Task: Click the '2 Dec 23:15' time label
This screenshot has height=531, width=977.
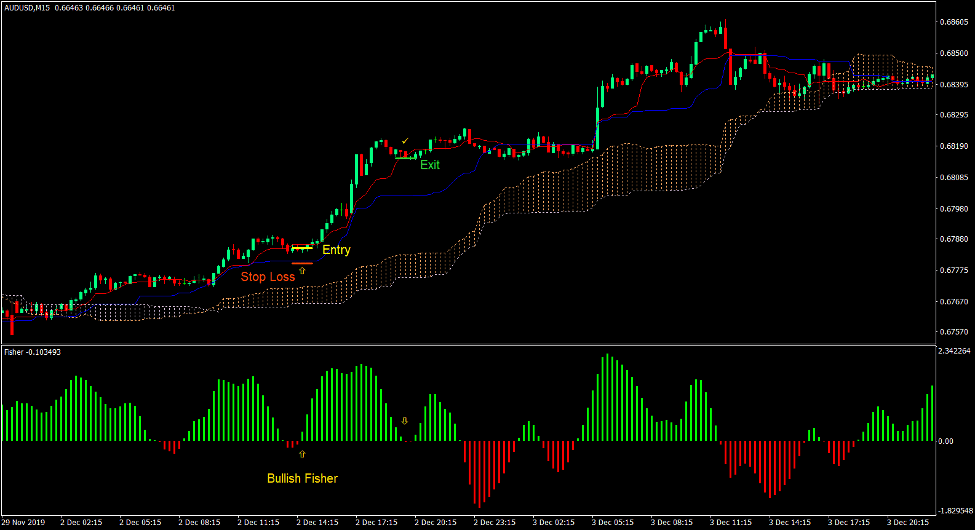Action: click(x=494, y=522)
